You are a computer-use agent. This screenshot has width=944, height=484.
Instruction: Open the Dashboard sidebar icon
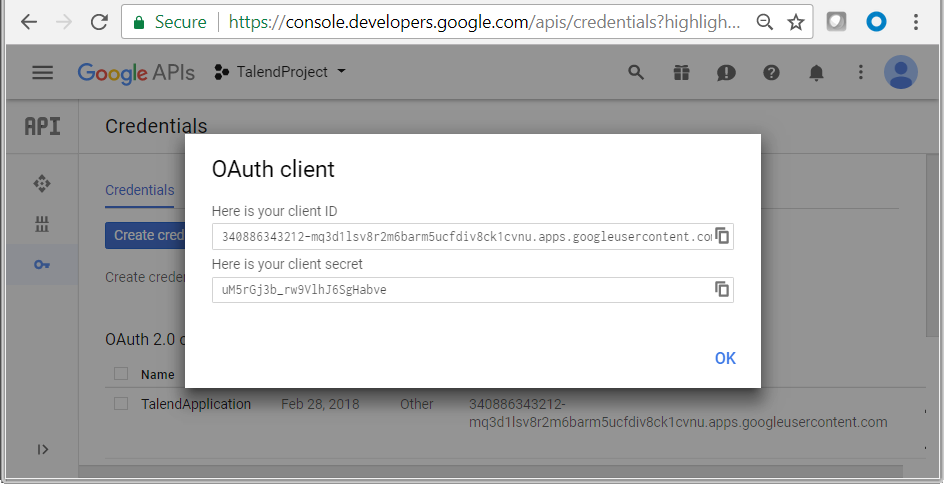(x=42, y=183)
